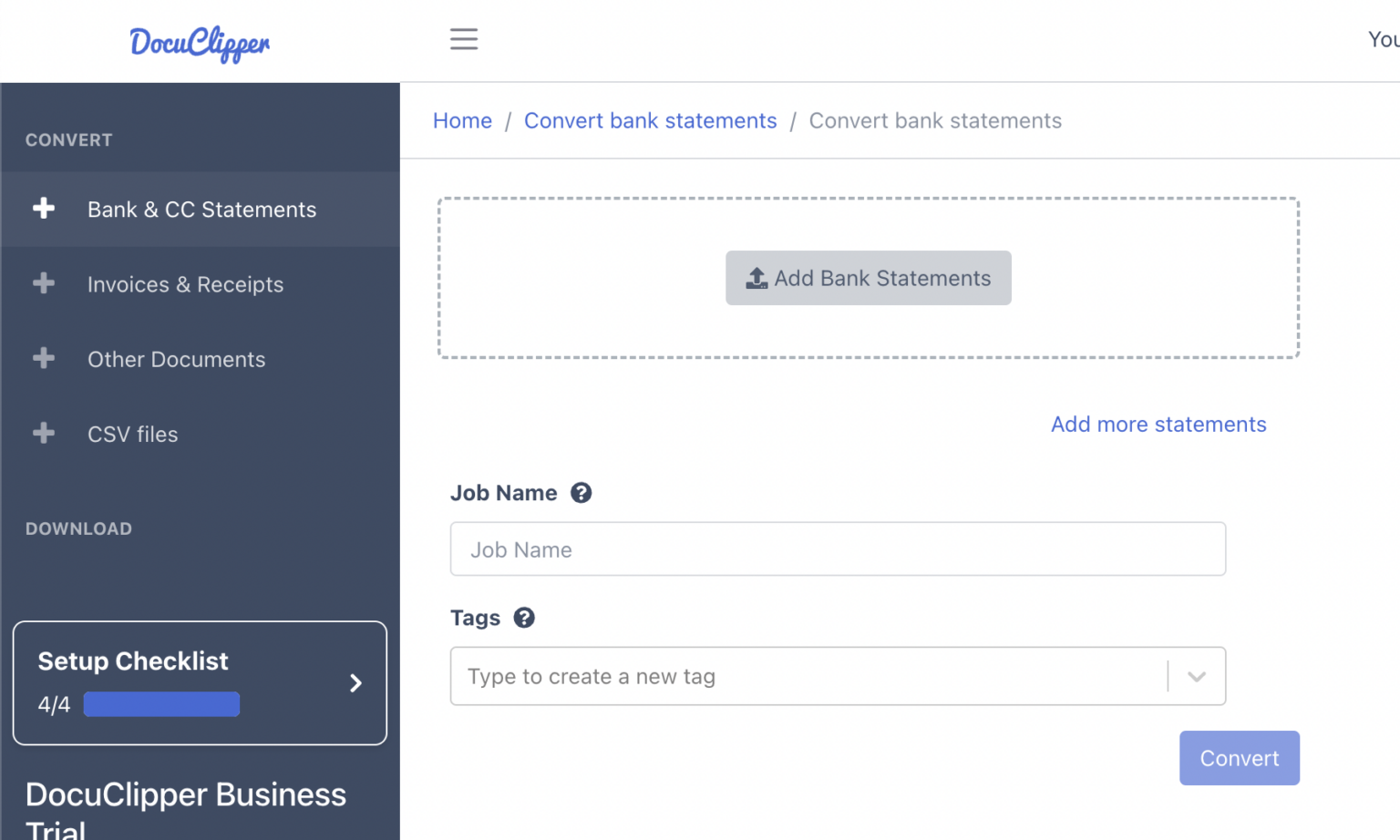Image resolution: width=1400 pixels, height=840 pixels.
Task: Click the DocuClipper logo
Action: (x=200, y=44)
